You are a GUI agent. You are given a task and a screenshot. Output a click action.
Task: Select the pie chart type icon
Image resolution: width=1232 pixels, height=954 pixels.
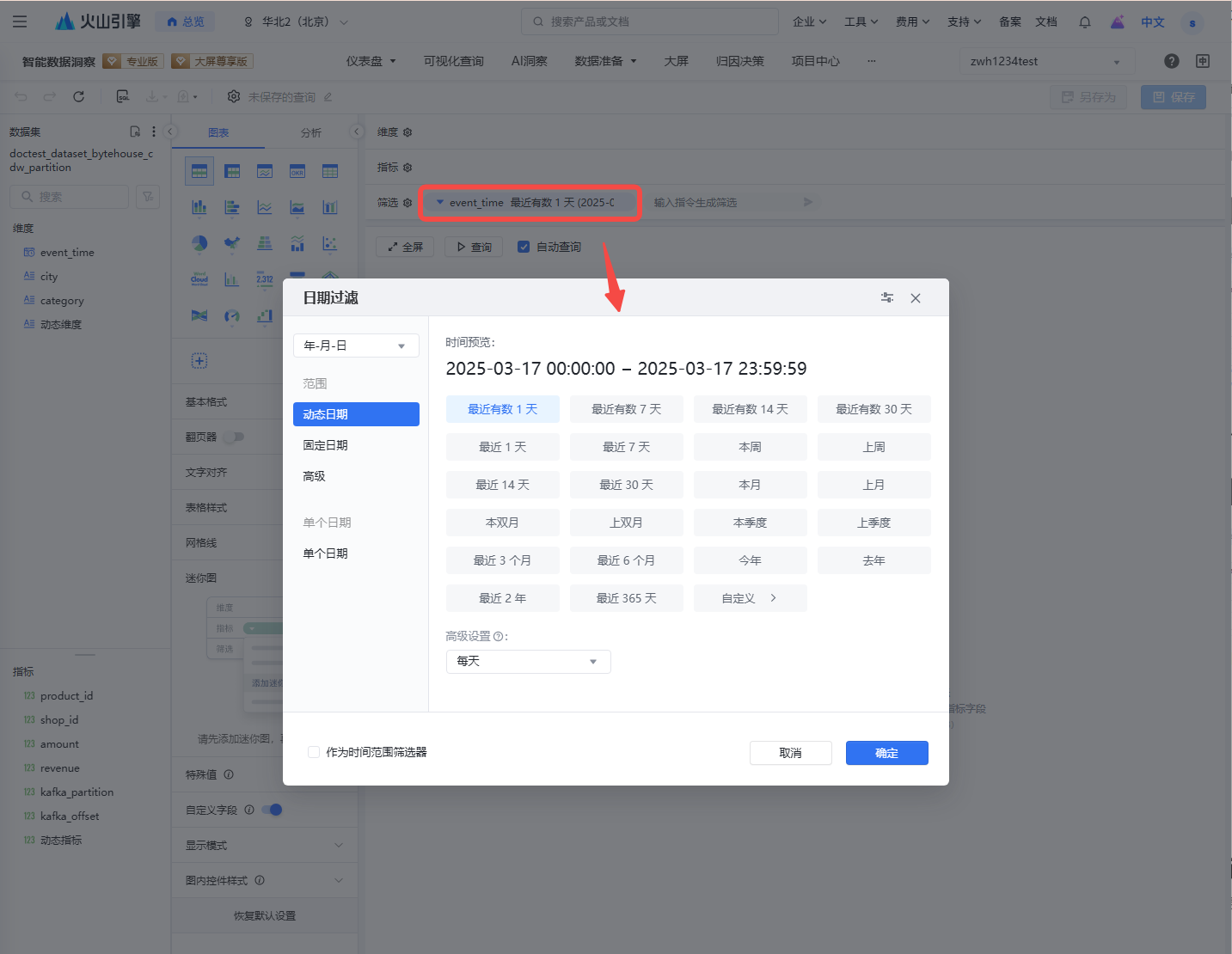point(199,243)
